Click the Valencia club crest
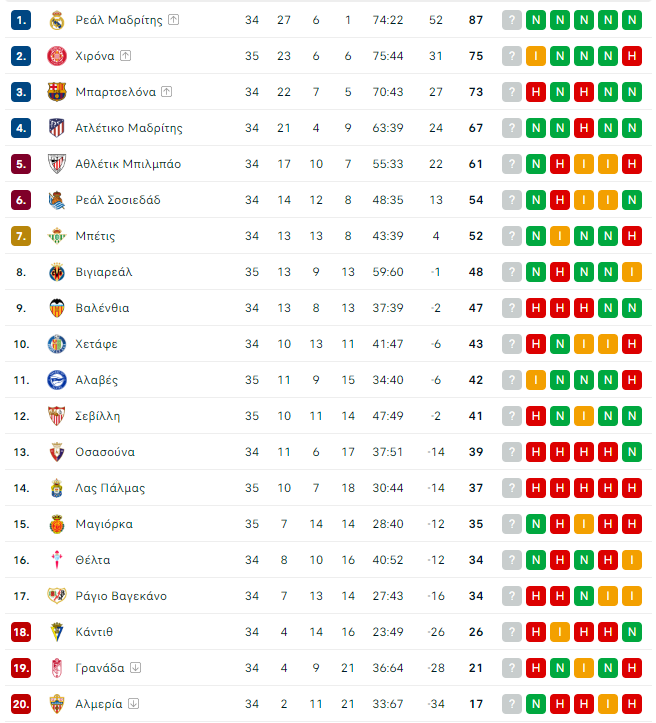 [x=56, y=308]
